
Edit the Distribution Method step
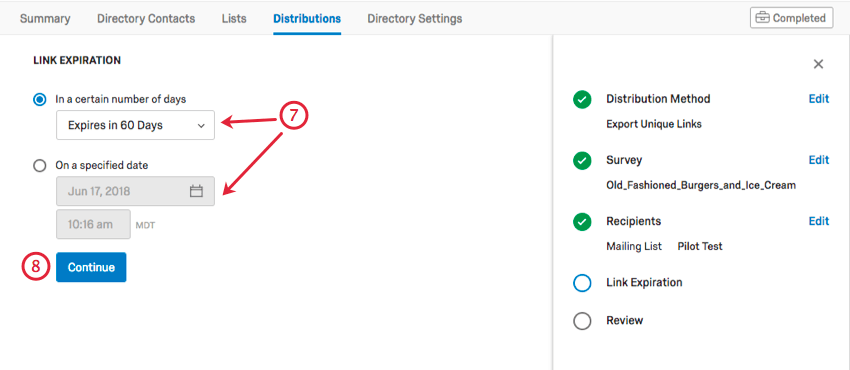(819, 99)
